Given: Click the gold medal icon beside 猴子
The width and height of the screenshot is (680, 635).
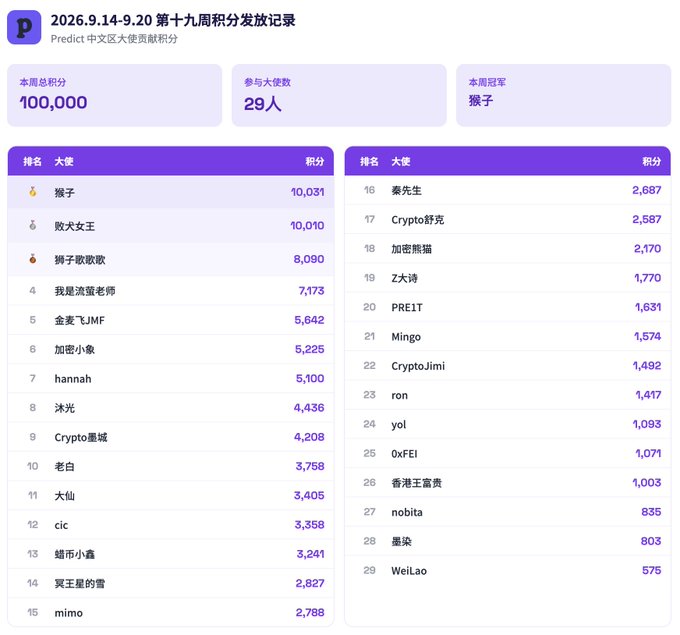Looking at the screenshot, I should [x=33, y=192].
